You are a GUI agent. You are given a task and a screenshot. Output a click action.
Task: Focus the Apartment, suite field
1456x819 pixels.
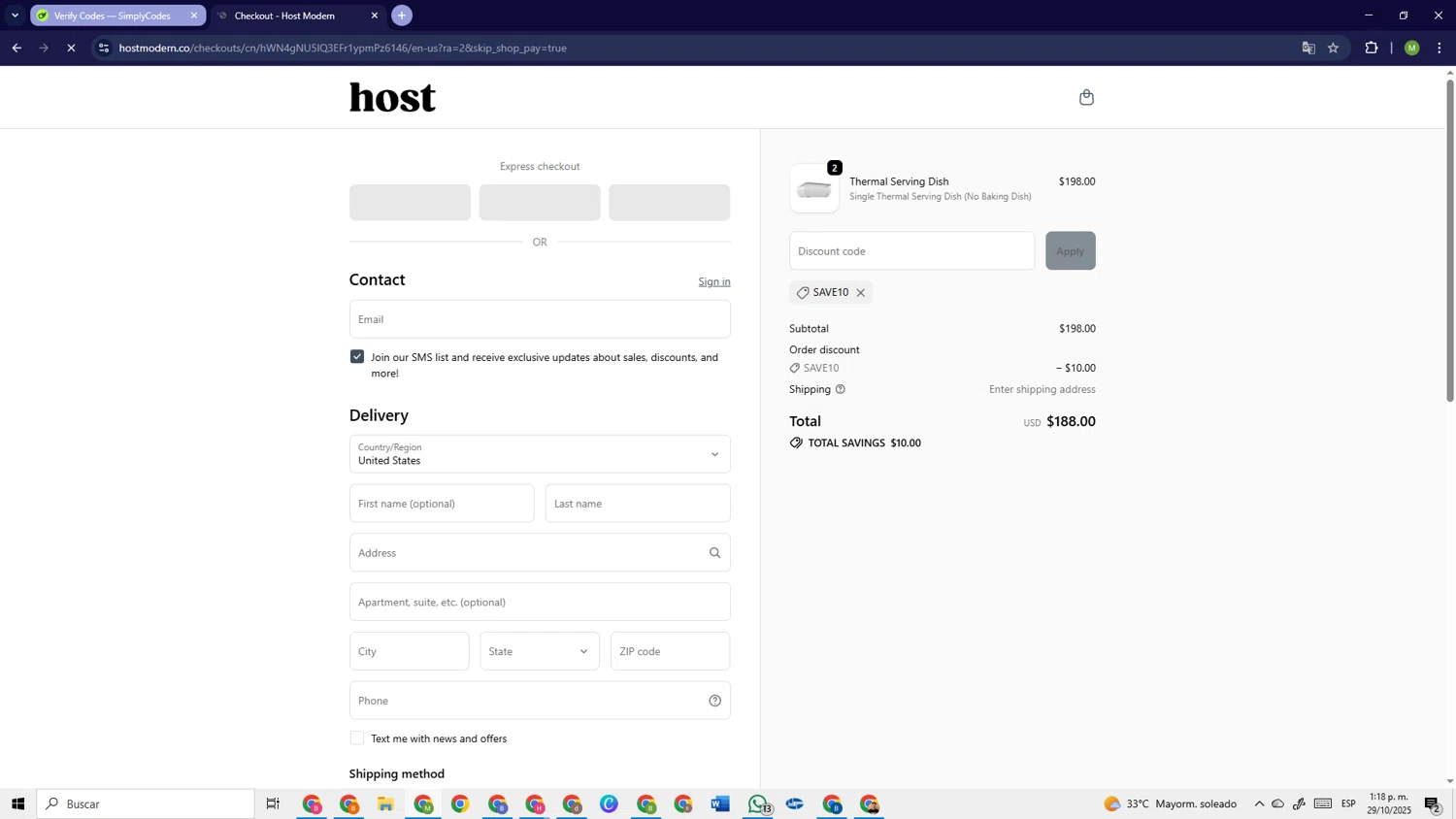[540, 602]
